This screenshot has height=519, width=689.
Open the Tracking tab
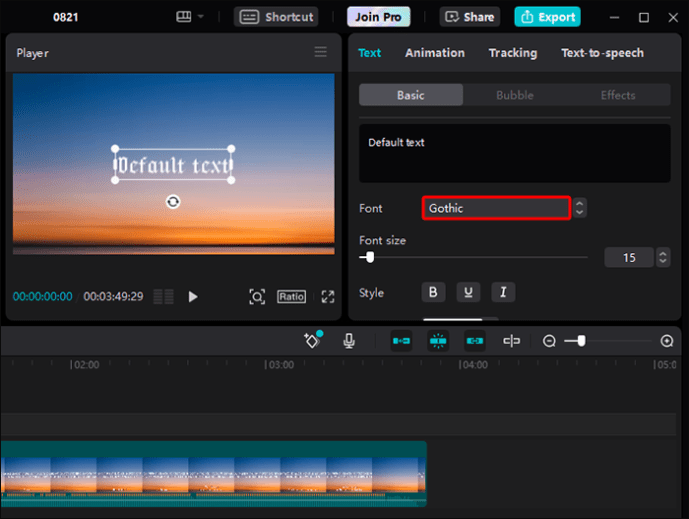[513, 53]
